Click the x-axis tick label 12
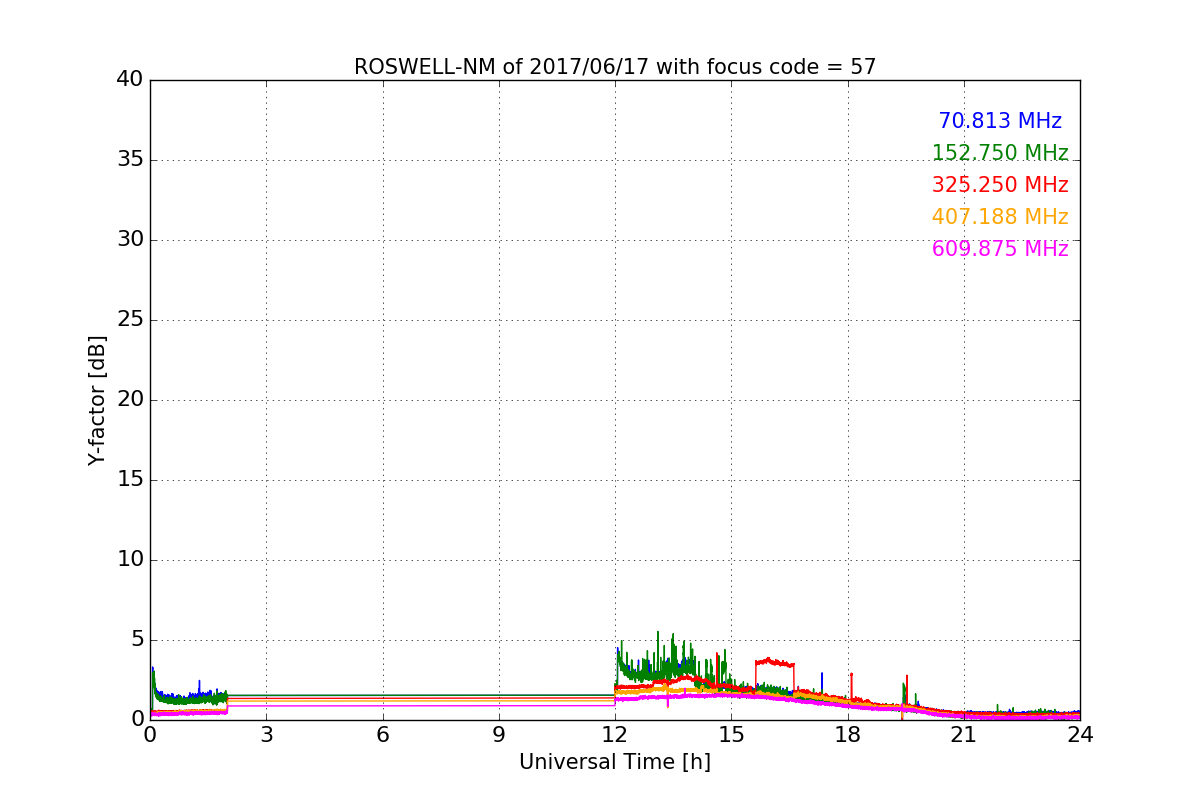 tap(615, 734)
